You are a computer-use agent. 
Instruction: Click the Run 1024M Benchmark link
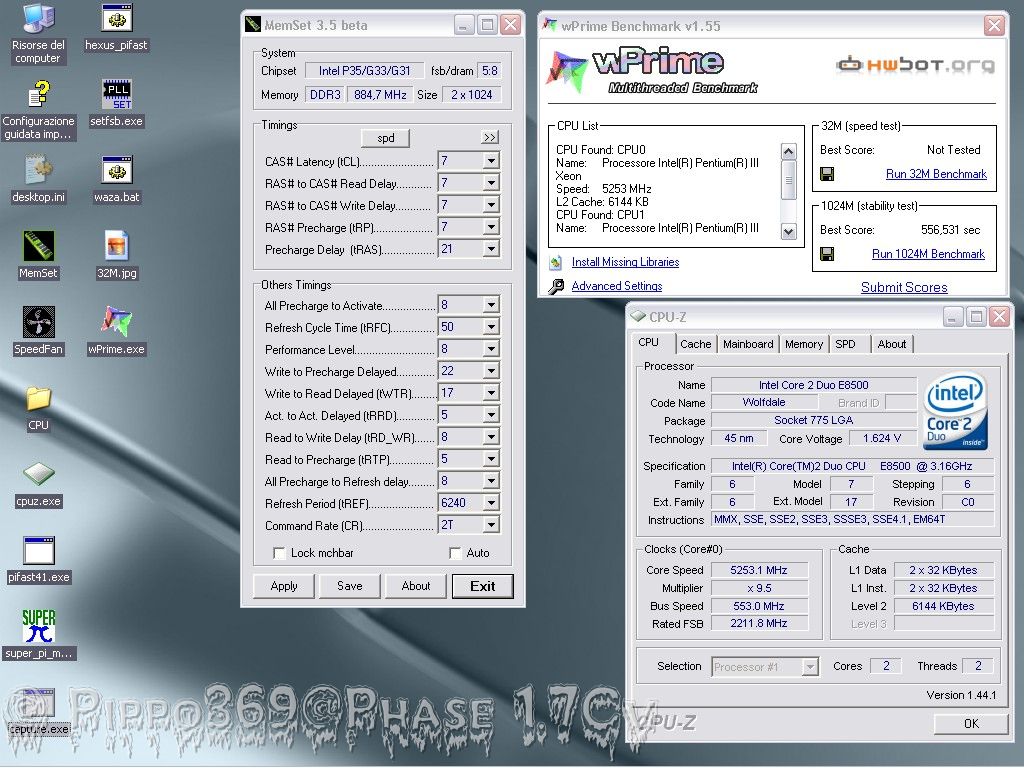pos(928,254)
